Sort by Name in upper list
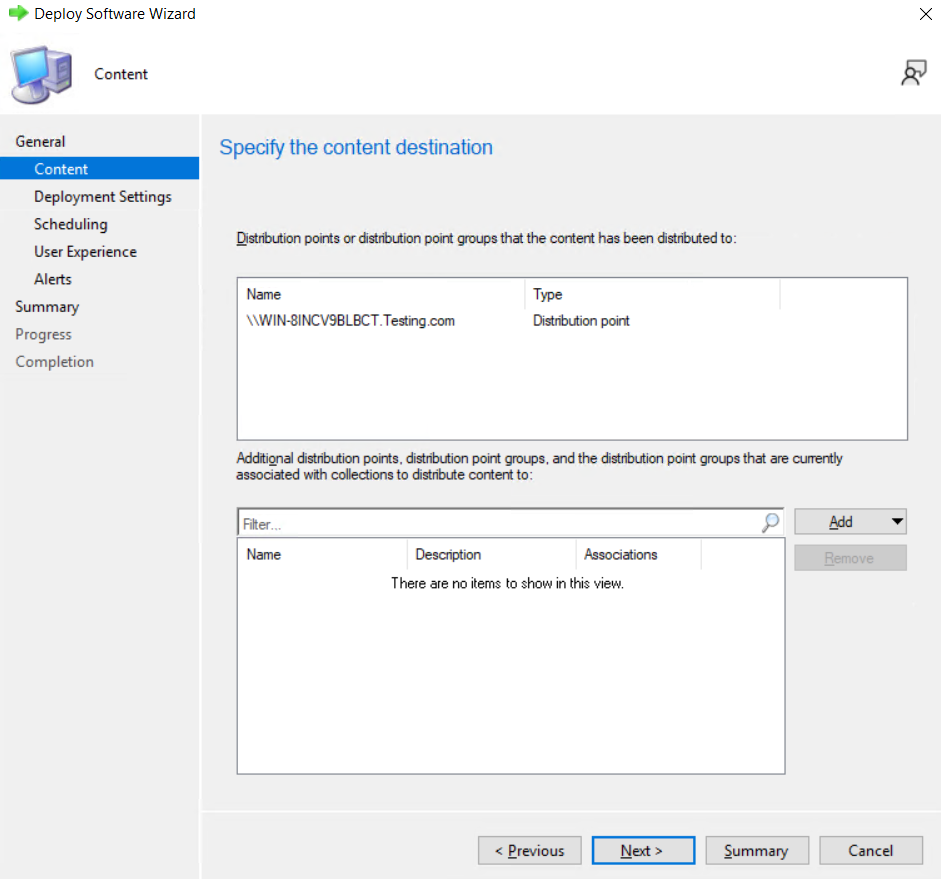The height and width of the screenshot is (879, 941). [381, 294]
